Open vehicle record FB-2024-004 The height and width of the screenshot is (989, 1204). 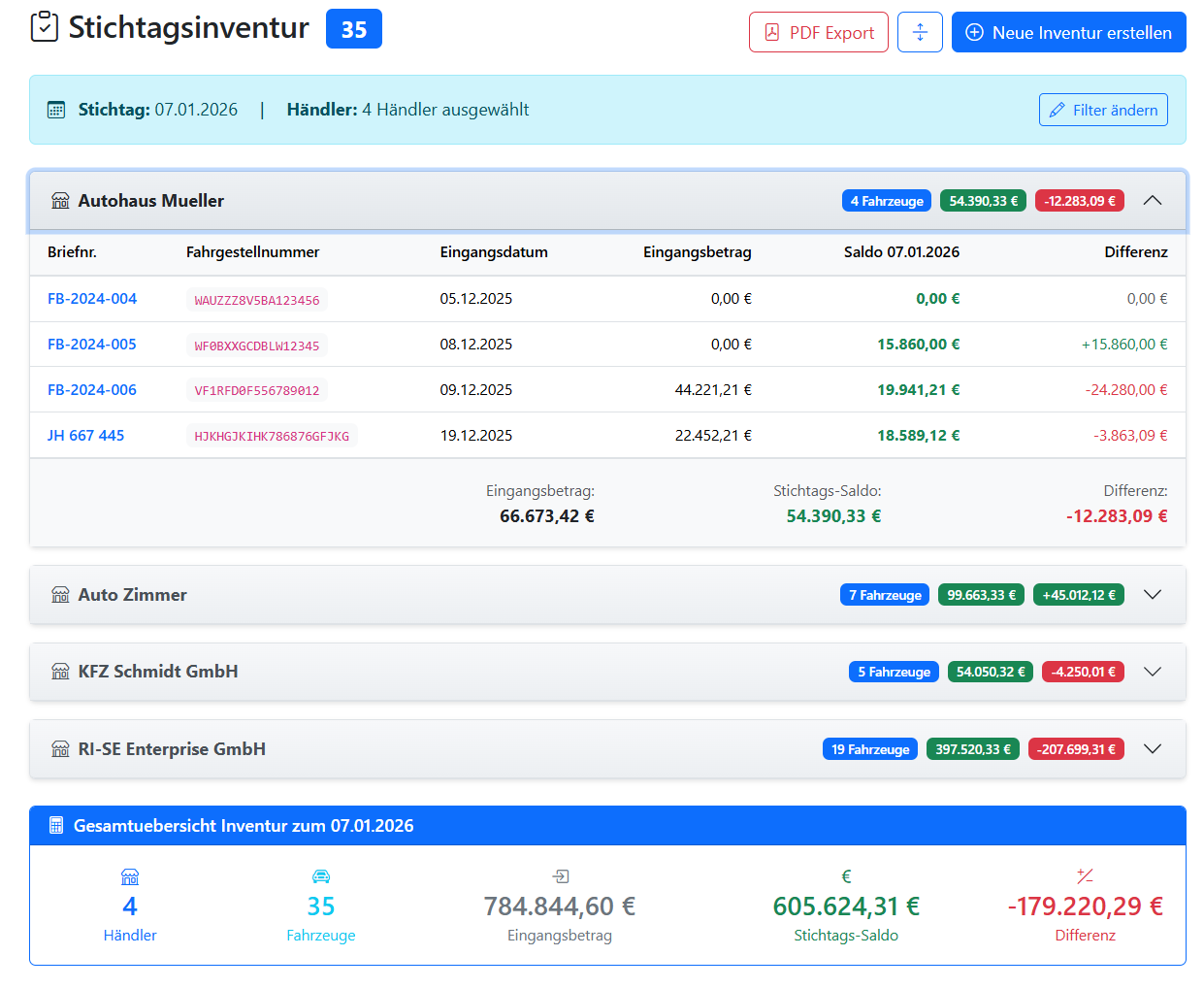point(92,299)
